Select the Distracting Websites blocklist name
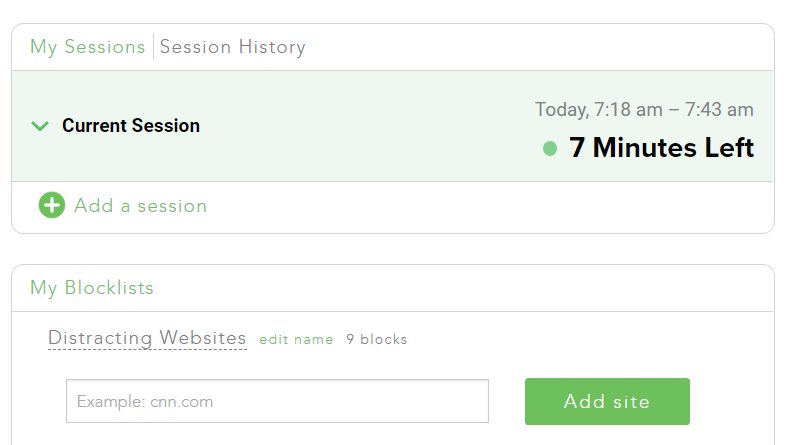This screenshot has width=788, height=445. (147, 338)
